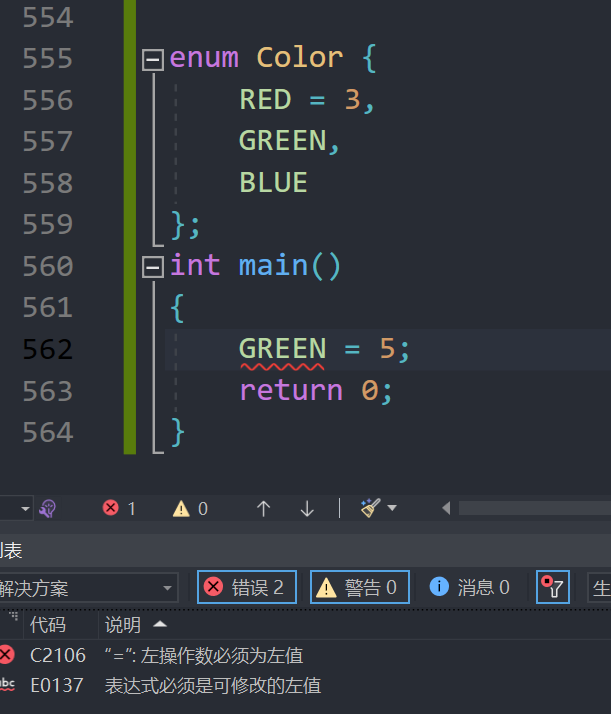The image size is (611, 714).
Task: Open the code health indicator brain icon
Action: 48,508
